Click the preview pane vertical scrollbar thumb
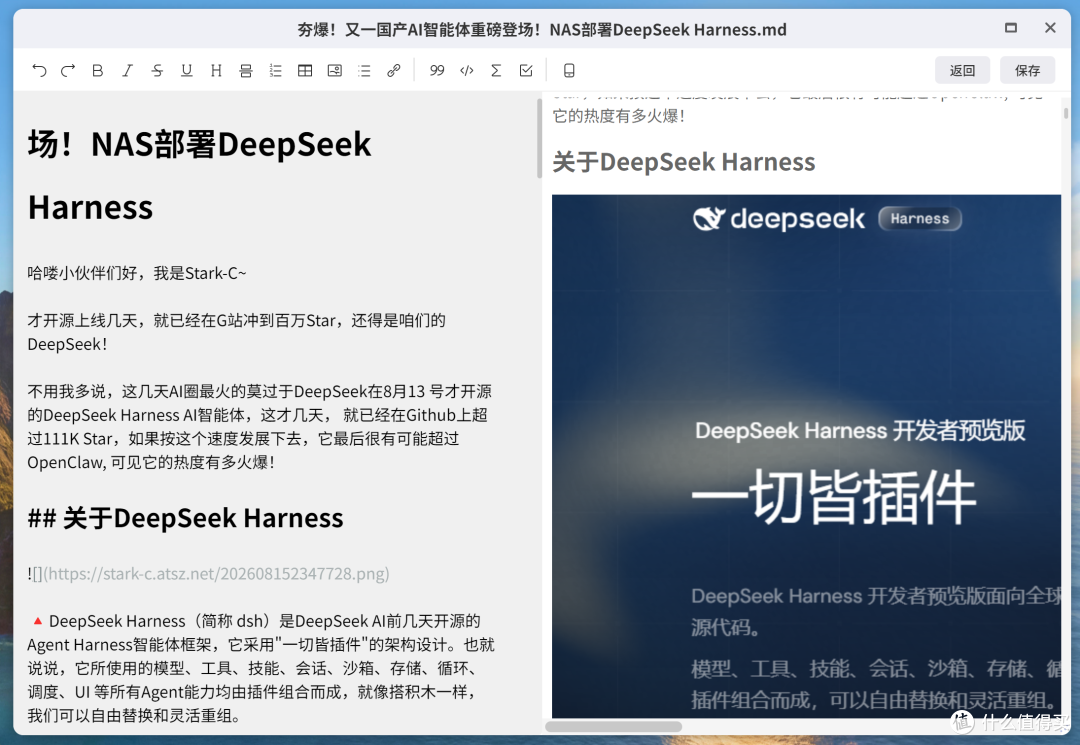1080x745 pixels. pos(1066,112)
